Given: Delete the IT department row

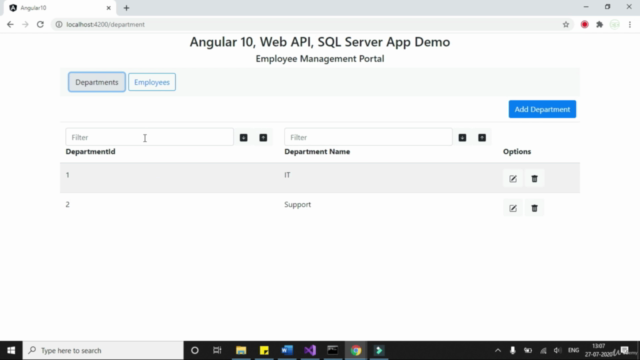Looking at the screenshot, I should 534,179.
